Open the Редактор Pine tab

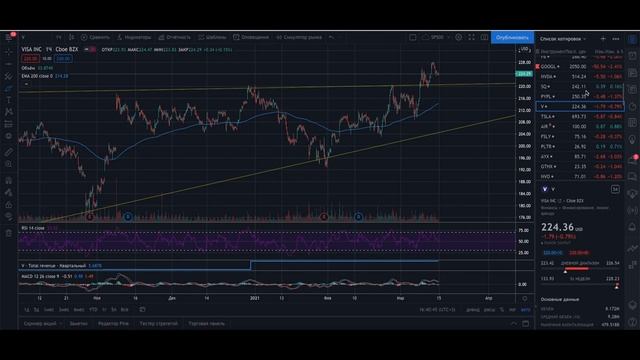point(113,324)
